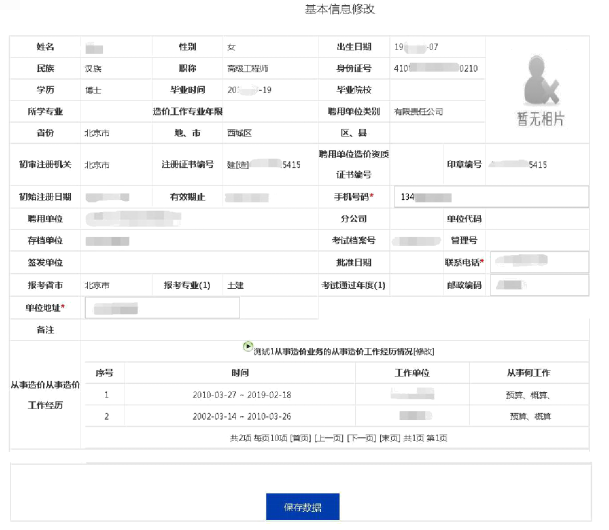Screen dimensions: 609x530
Task: Click the 西城区 district value
Action: click(x=239, y=133)
